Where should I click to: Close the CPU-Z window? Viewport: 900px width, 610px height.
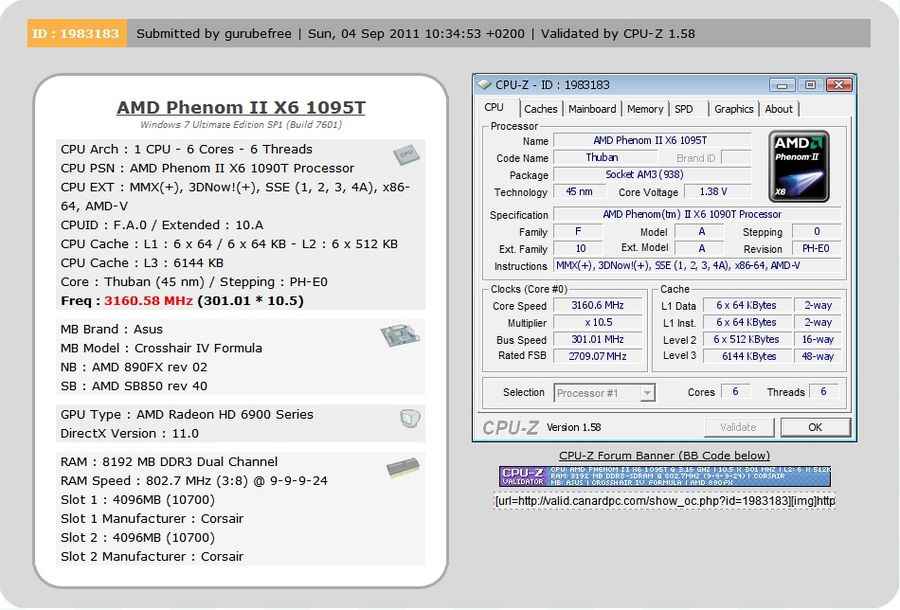(x=838, y=85)
